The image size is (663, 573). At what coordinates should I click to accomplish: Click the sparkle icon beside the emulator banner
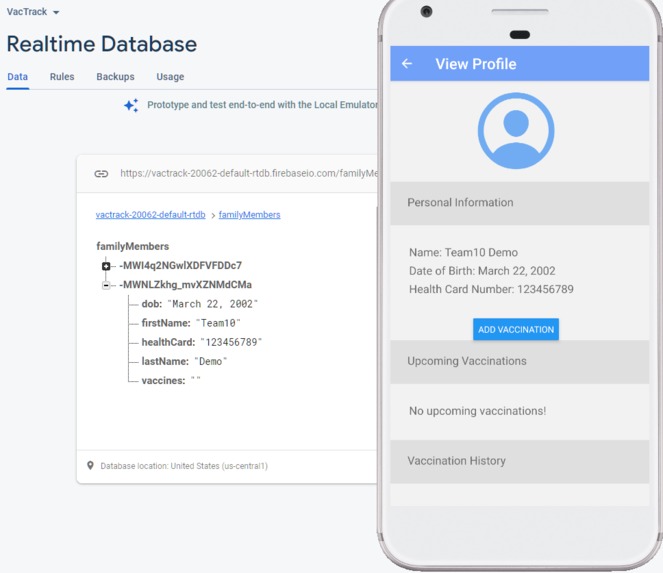131,105
